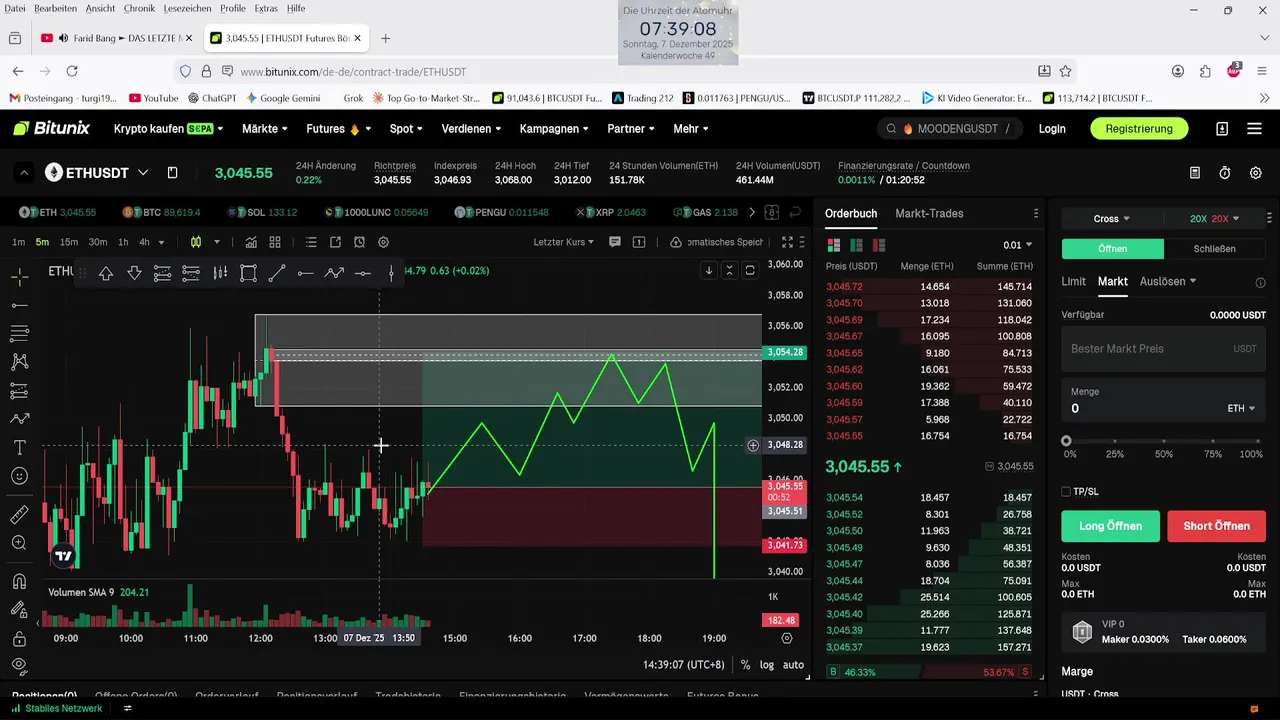Open the 0.01 price precision dropdown
1280x720 pixels.
(x=1017, y=245)
